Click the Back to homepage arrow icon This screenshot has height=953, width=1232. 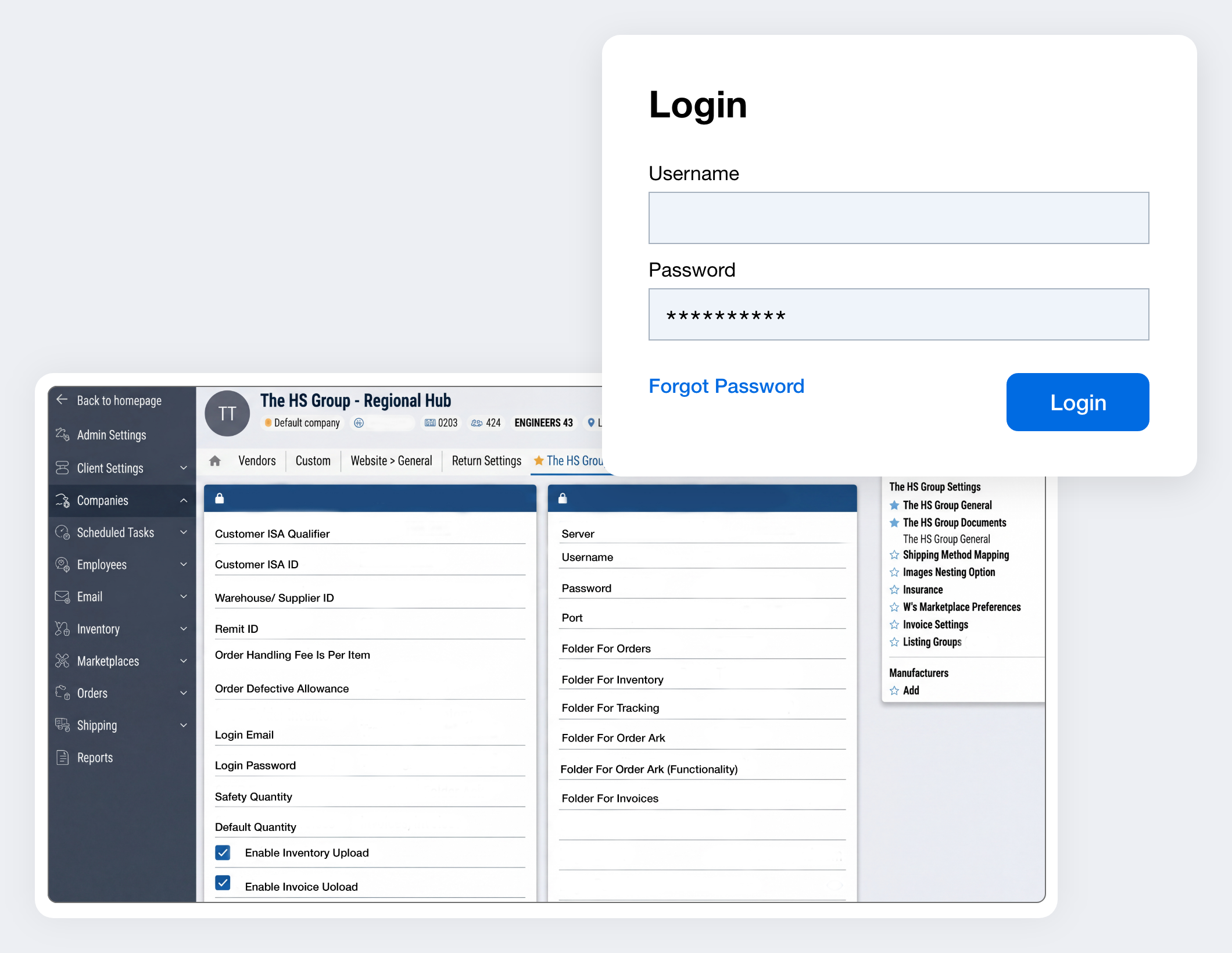click(62, 400)
